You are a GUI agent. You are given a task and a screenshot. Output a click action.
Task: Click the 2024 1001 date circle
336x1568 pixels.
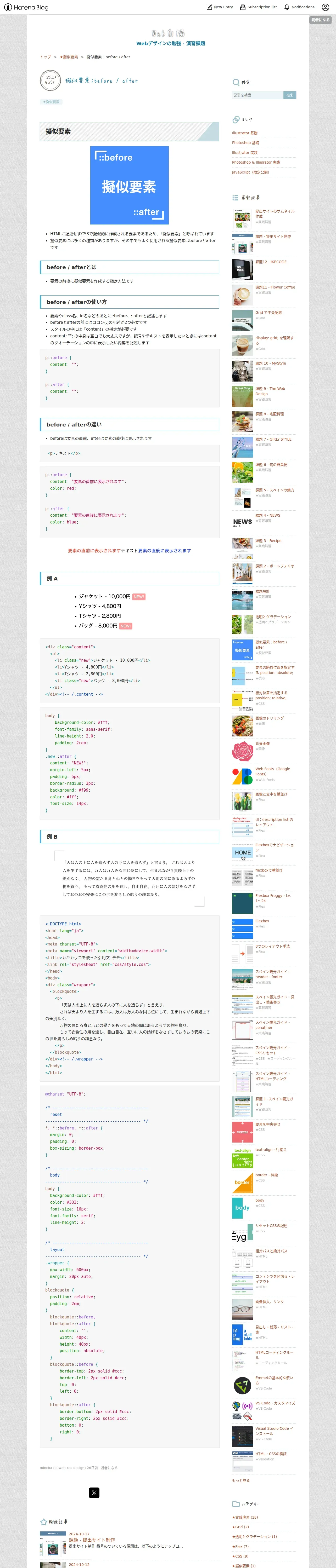click(x=50, y=80)
